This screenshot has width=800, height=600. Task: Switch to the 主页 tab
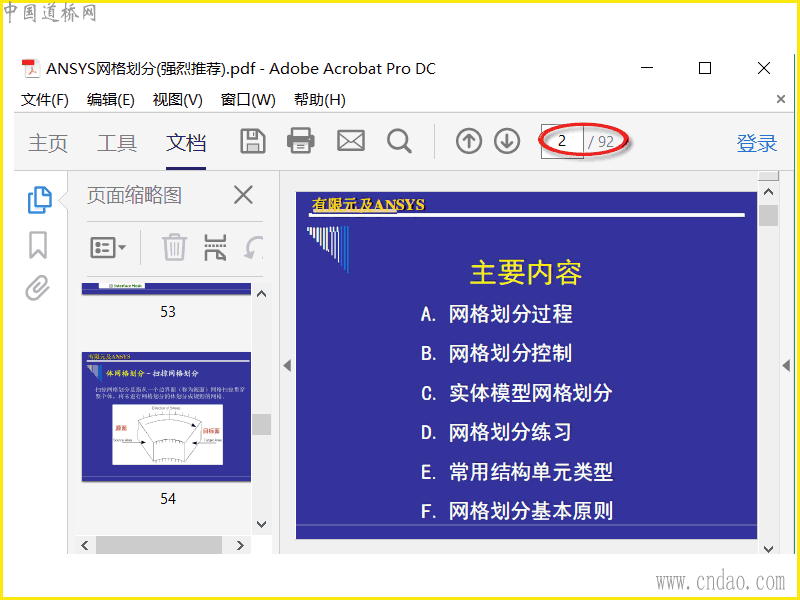pyautogui.click(x=48, y=143)
